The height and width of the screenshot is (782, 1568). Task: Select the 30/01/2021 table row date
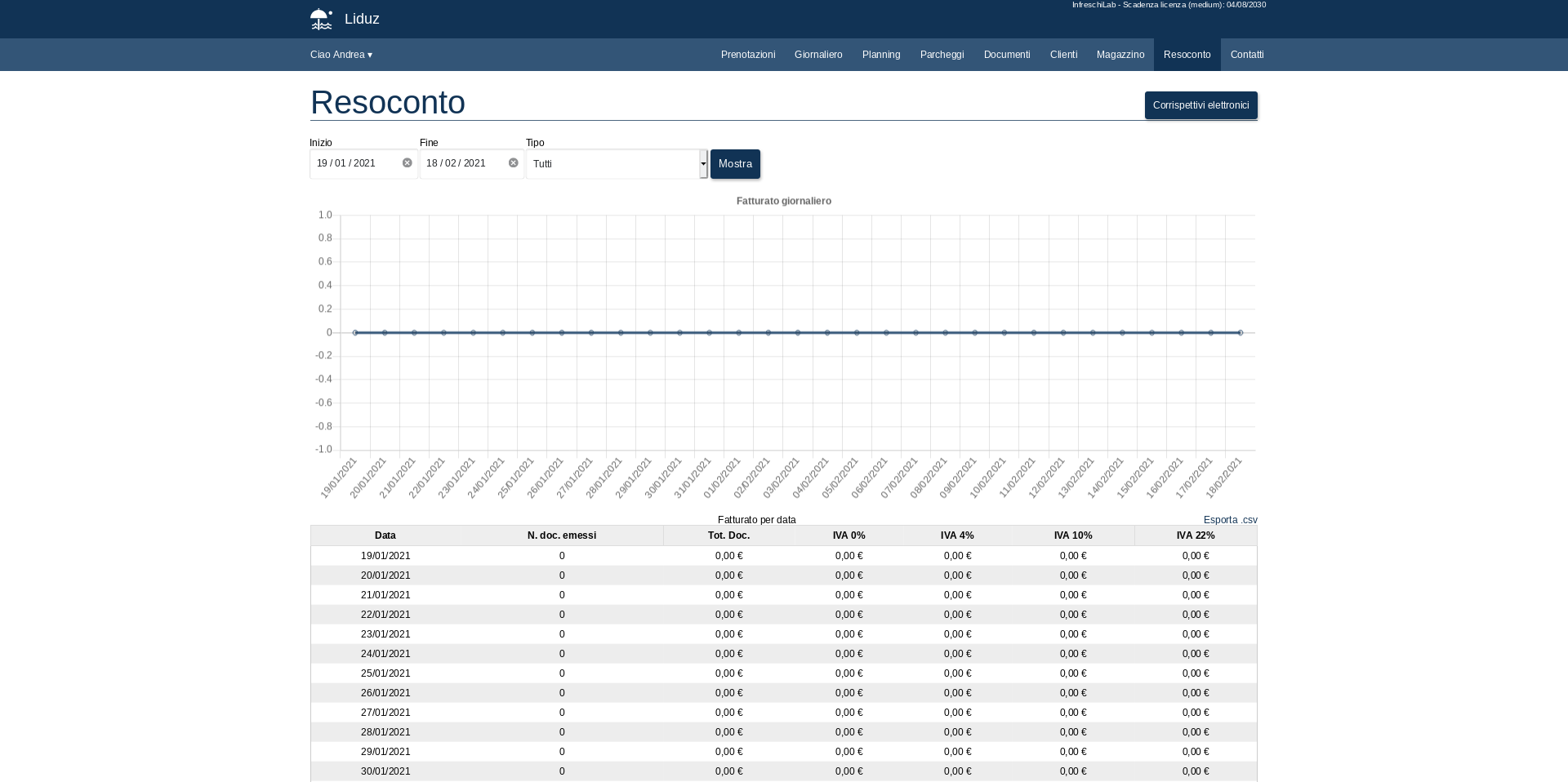click(x=385, y=771)
